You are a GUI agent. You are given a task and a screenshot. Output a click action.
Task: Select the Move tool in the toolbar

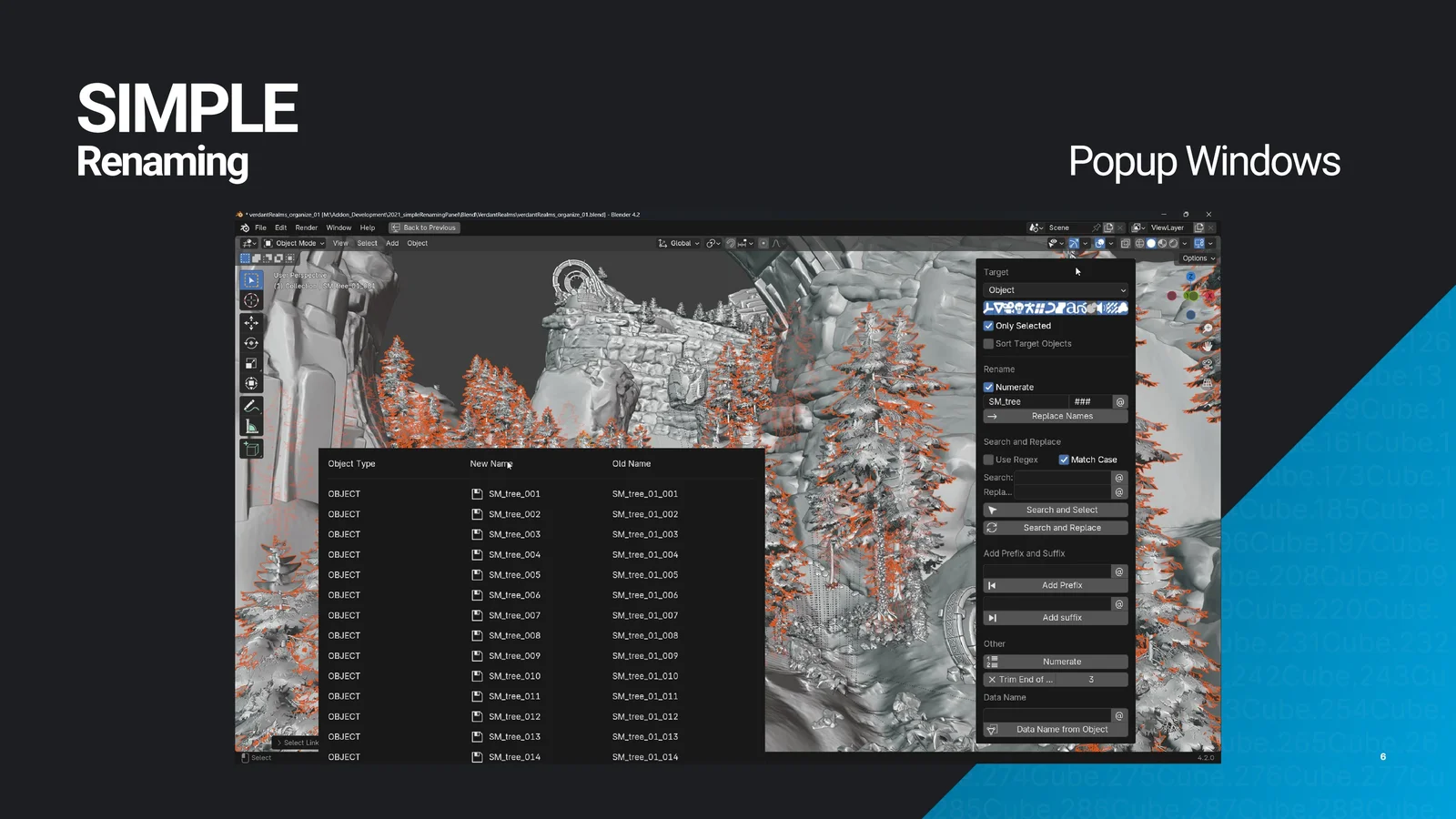251,321
